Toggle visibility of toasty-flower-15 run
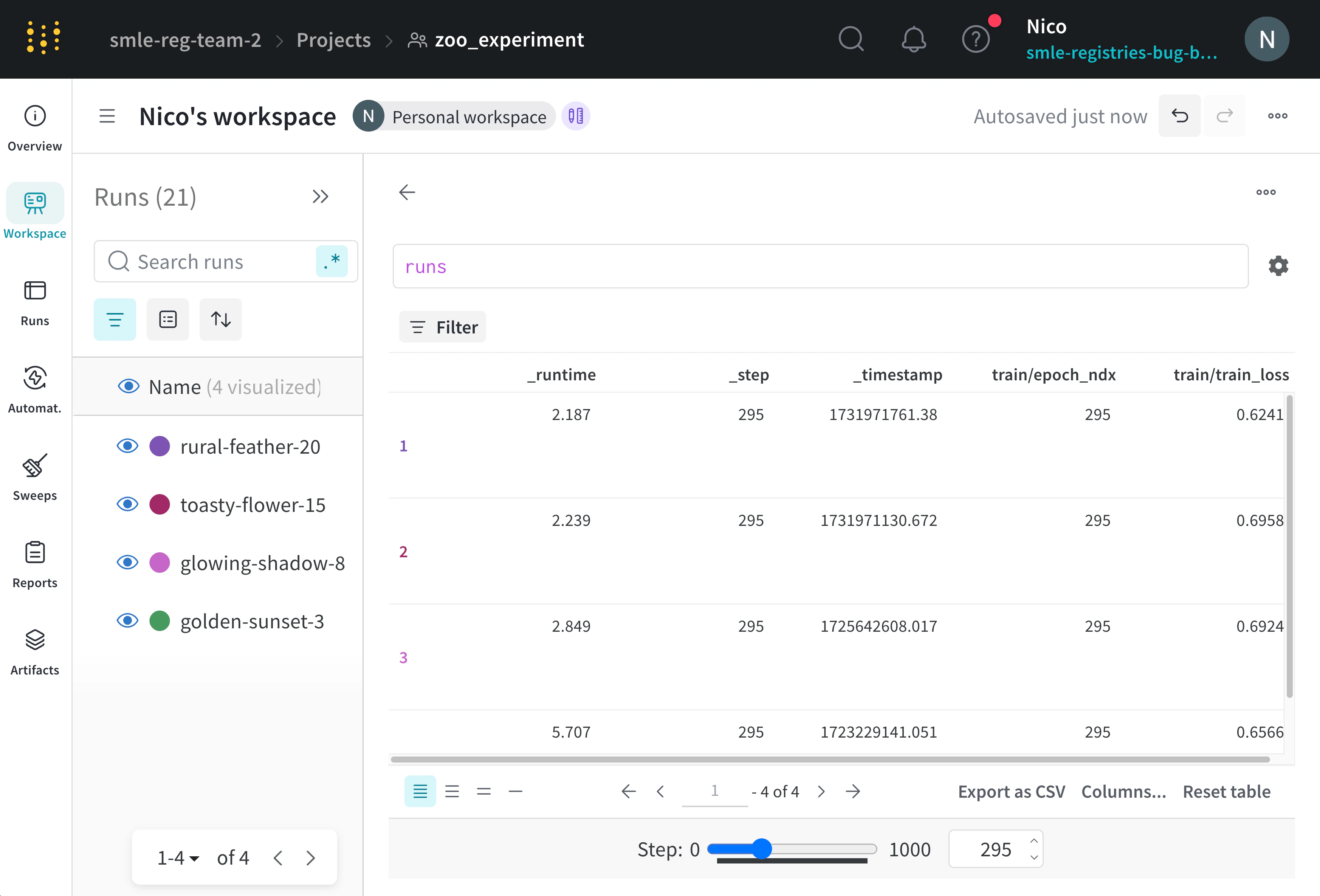This screenshot has width=1320, height=896. 128,505
